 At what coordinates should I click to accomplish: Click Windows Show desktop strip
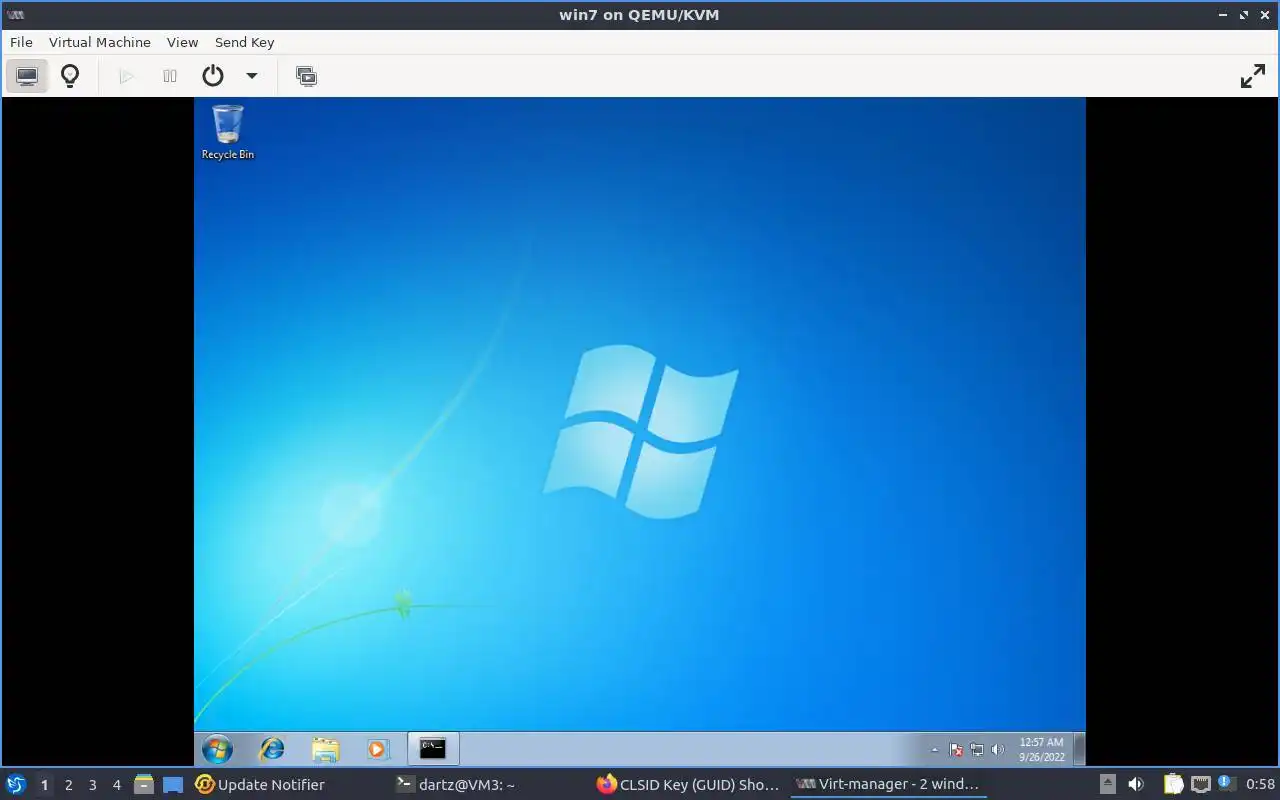coord(1080,749)
